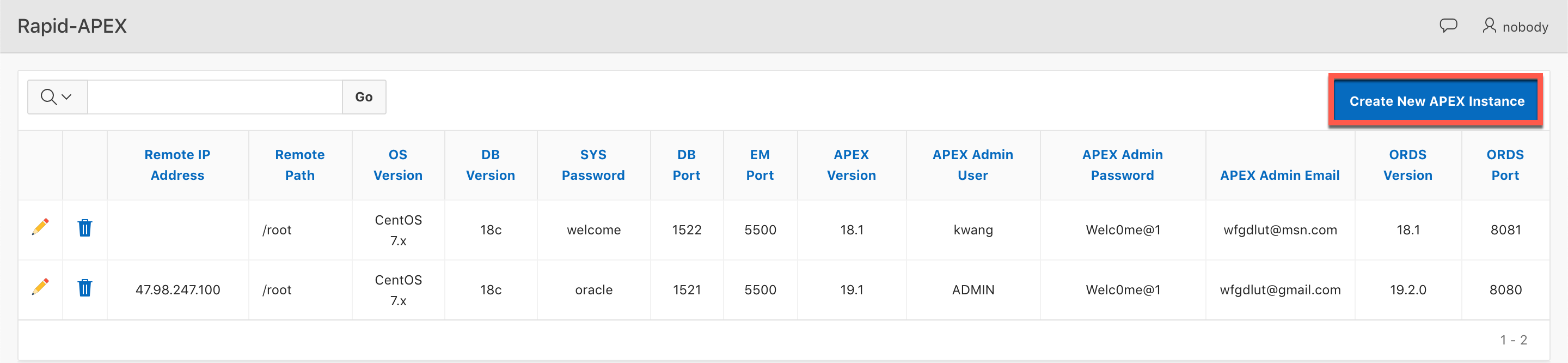Click the pencil edit icon for the kwang row
Screen dimensions: 1568x363
click(40, 228)
